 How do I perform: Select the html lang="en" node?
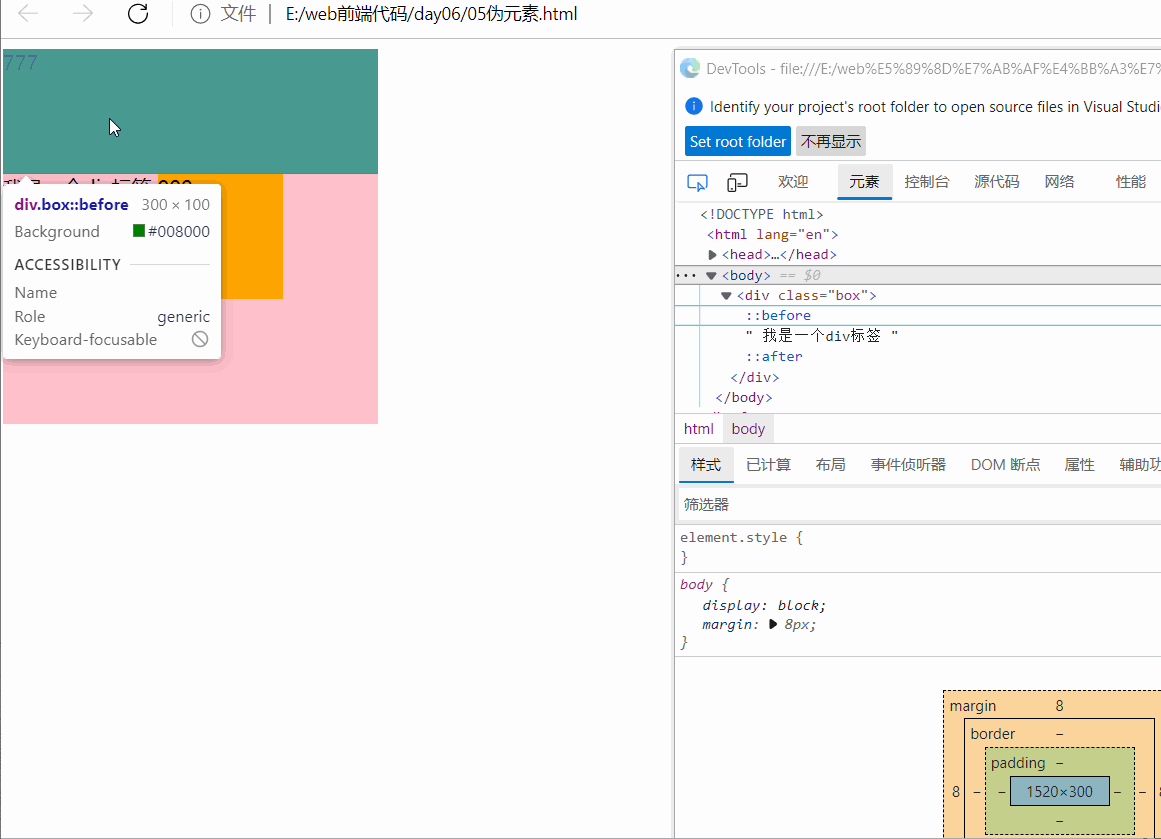[772, 234]
